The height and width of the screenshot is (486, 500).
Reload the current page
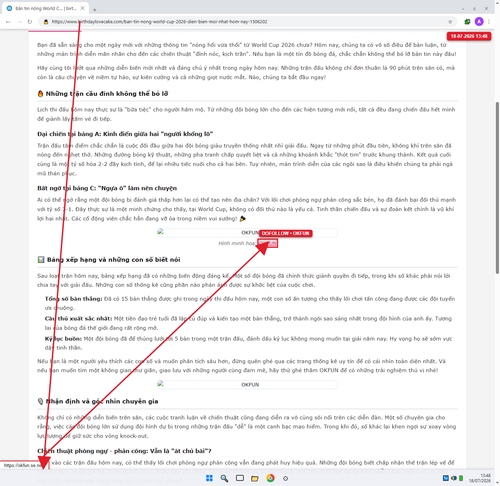click(30, 22)
